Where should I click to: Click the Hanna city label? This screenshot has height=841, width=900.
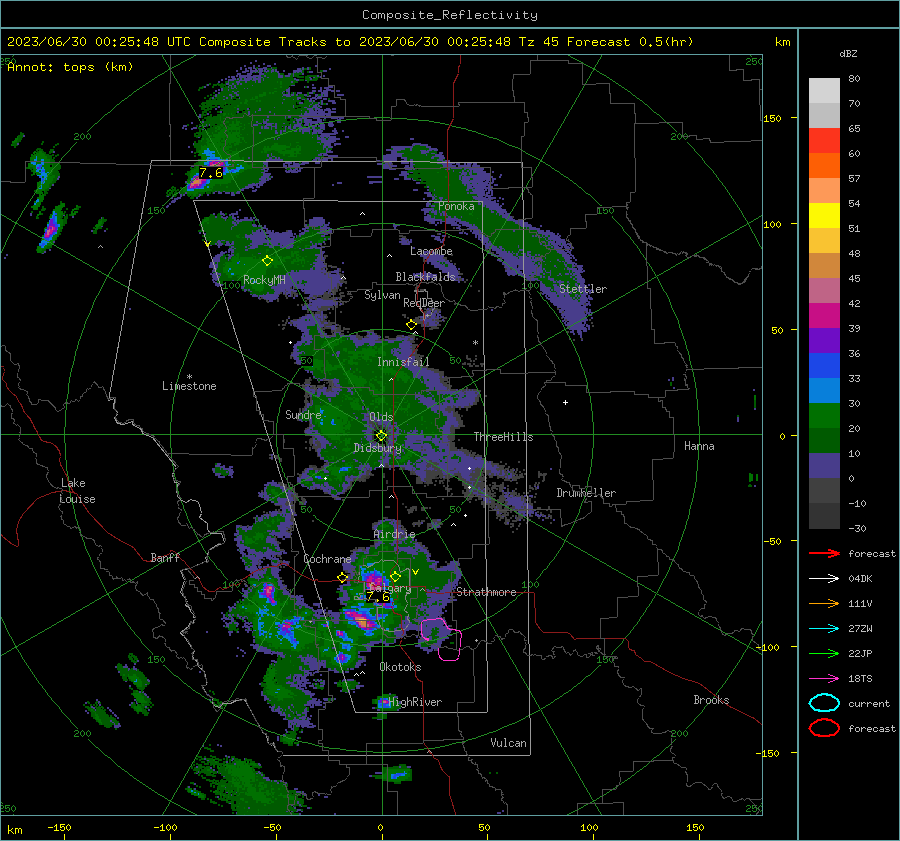pos(699,446)
